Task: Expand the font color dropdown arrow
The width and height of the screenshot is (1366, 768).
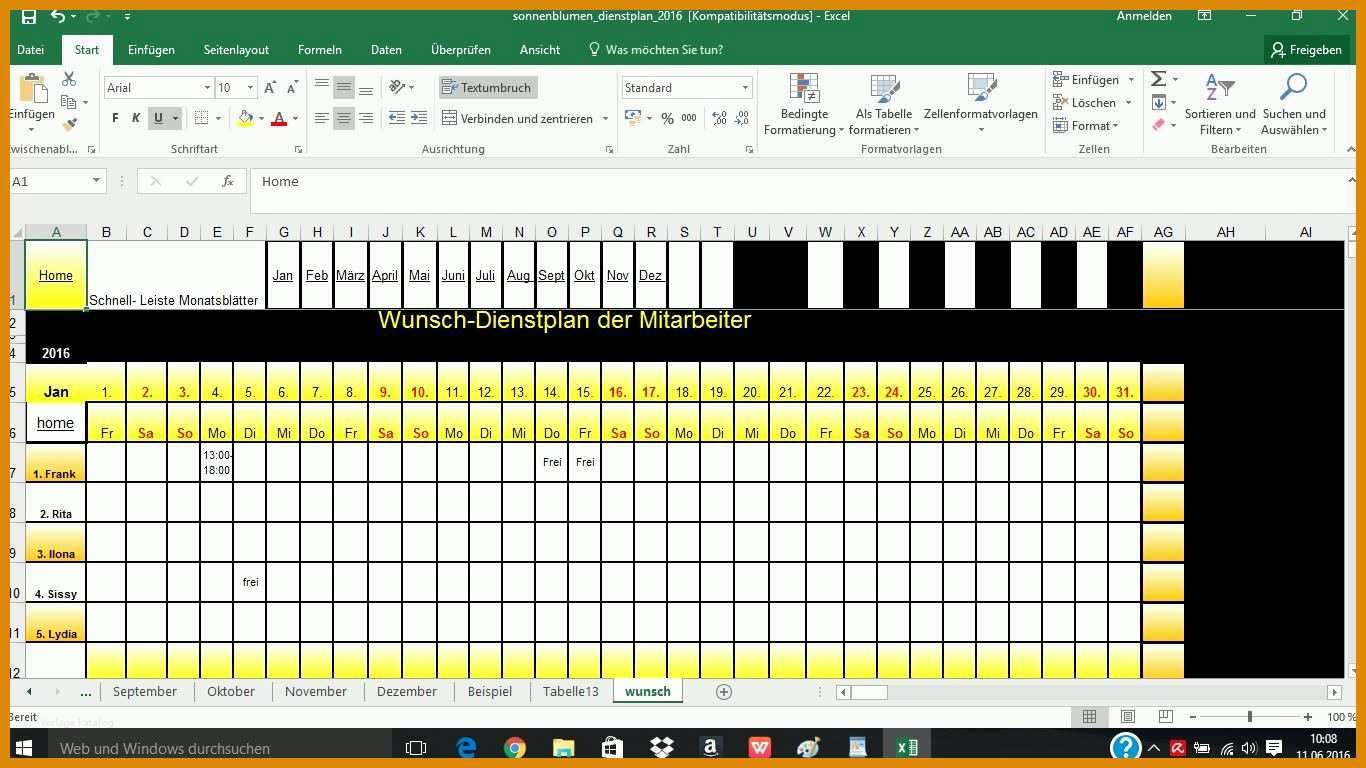Action: coord(295,119)
